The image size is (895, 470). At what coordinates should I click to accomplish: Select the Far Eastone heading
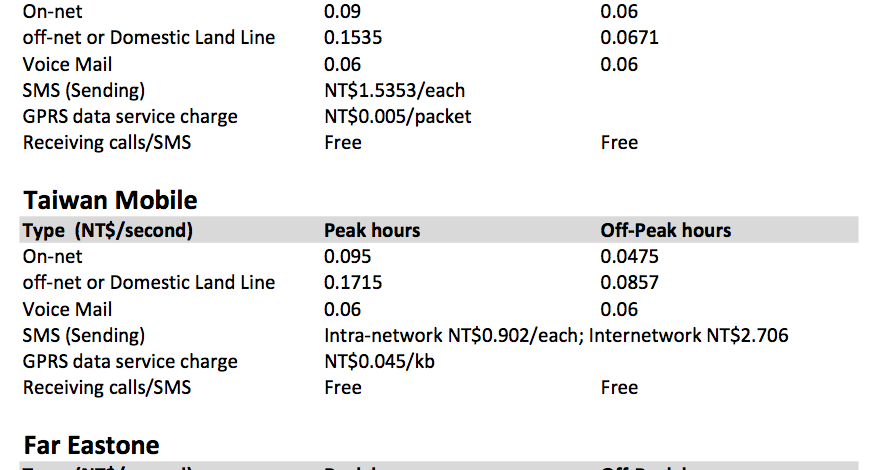91,445
